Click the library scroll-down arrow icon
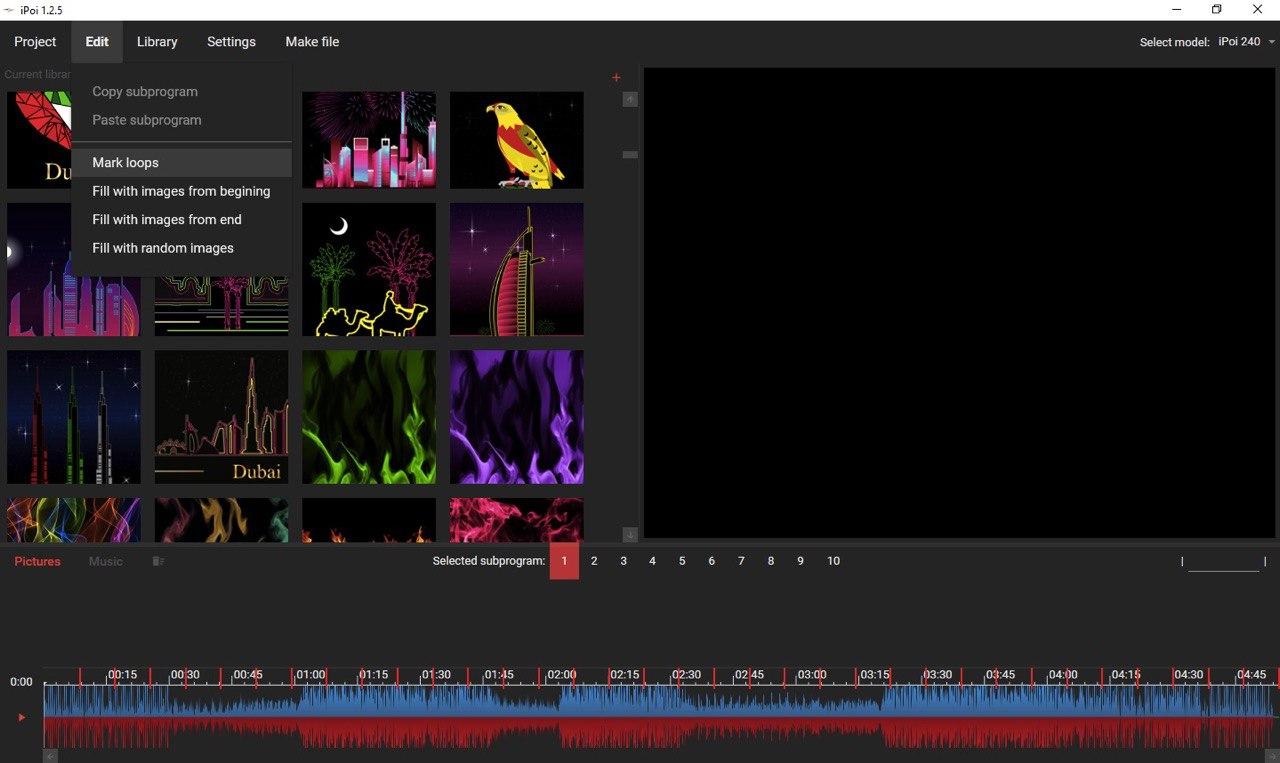 click(x=630, y=535)
